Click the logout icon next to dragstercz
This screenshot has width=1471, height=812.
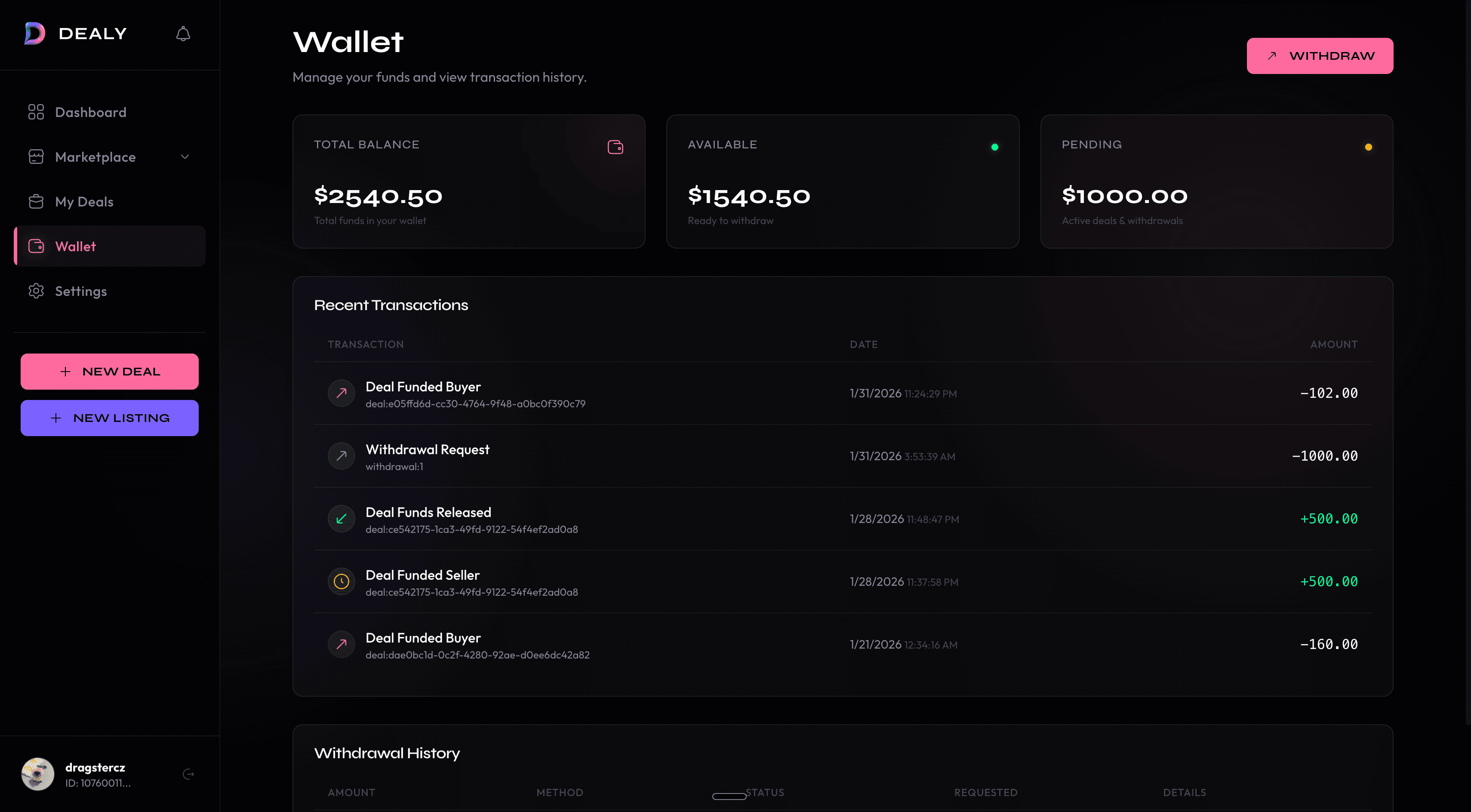coord(188,774)
